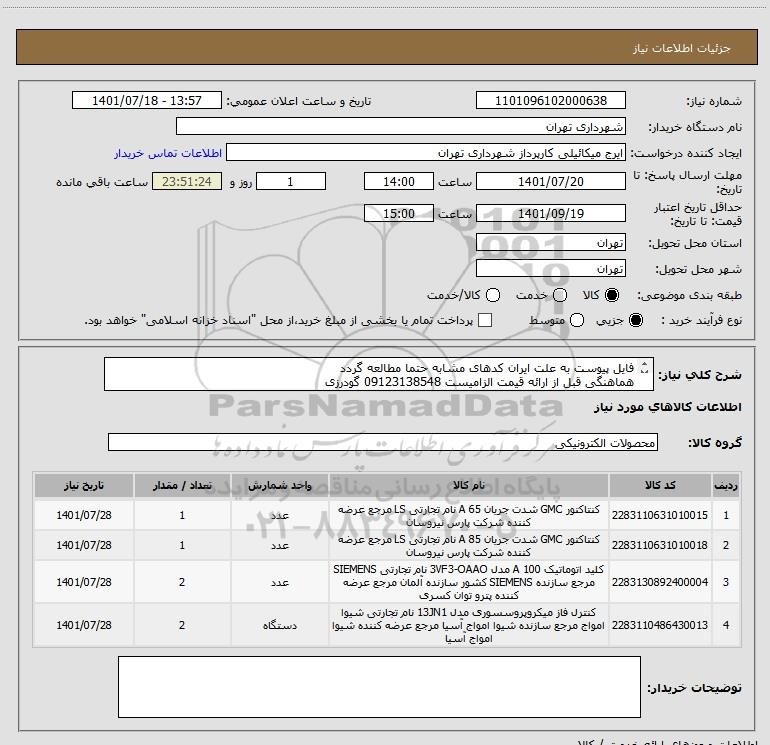Click the کد کالا column header

(660, 485)
